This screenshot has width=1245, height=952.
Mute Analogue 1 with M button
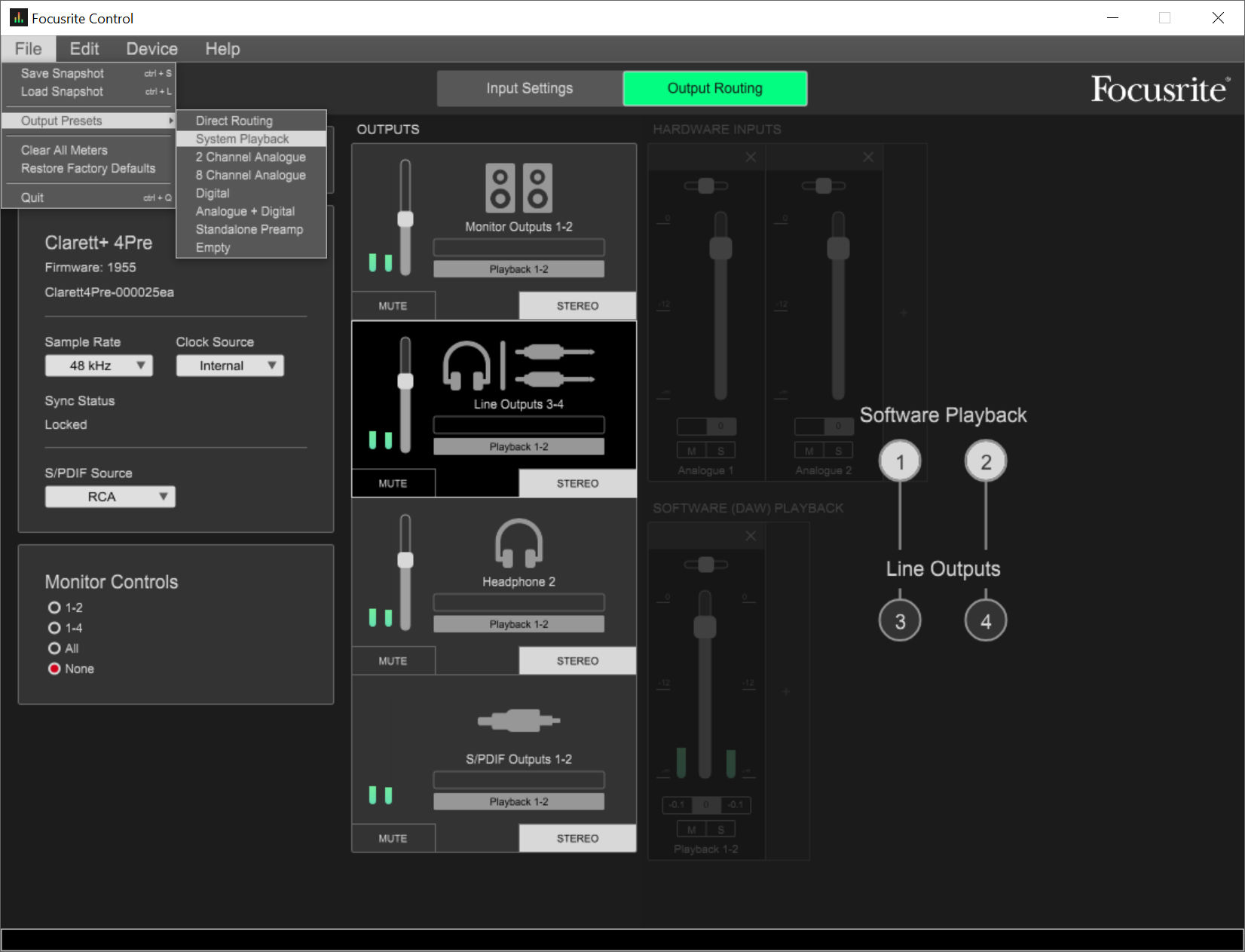pos(692,451)
